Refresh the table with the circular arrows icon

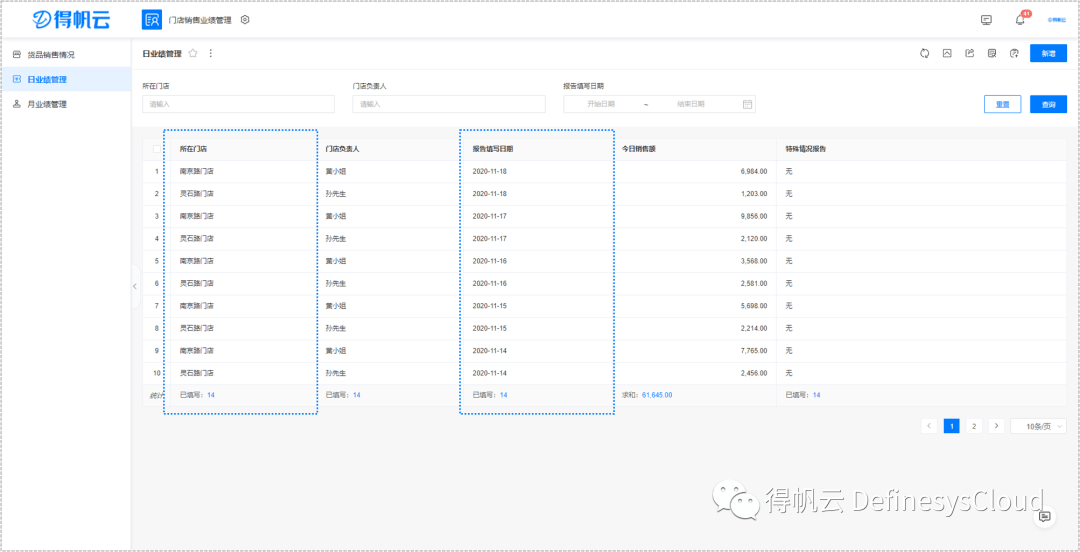tap(925, 53)
